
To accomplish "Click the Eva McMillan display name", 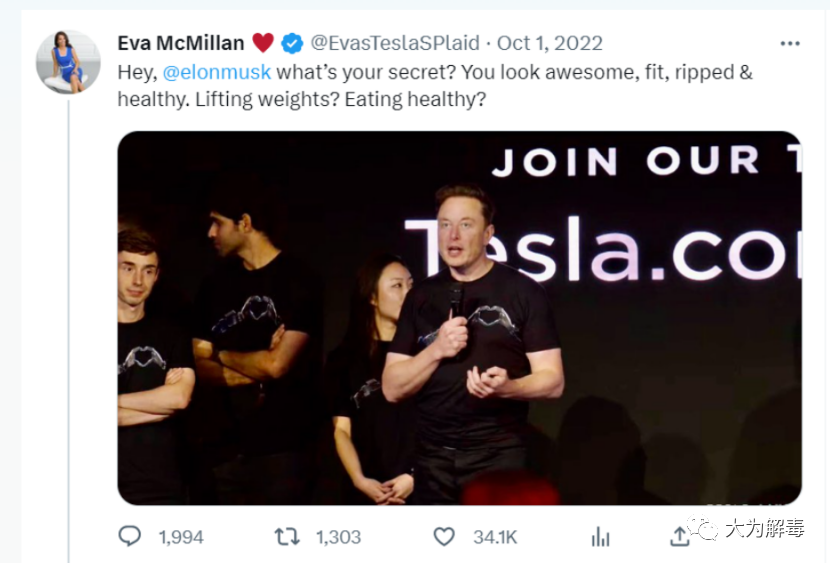I will click(181, 43).
